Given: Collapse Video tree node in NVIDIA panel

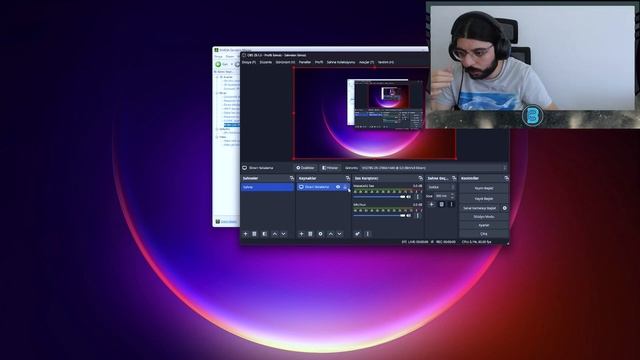Looking at the screenshot, I should coord(217,137).
